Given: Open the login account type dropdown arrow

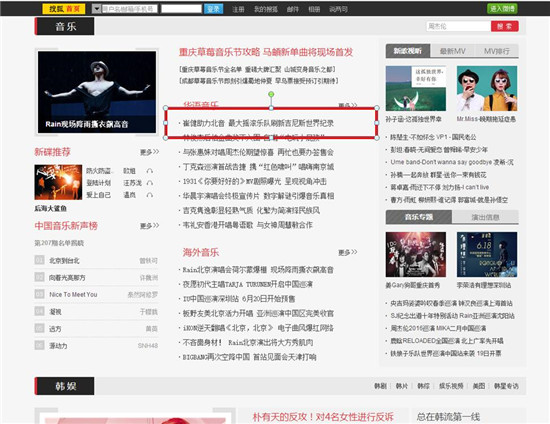Looking at the screenshot, I should [96, 9].
